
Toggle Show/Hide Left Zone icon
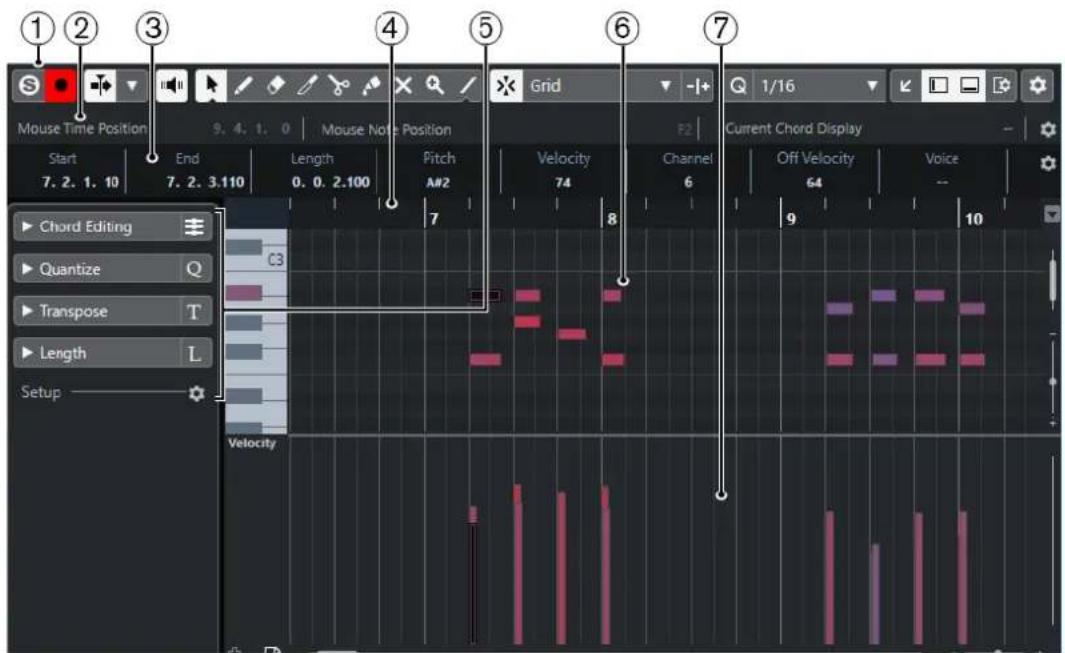pos(938,86)
